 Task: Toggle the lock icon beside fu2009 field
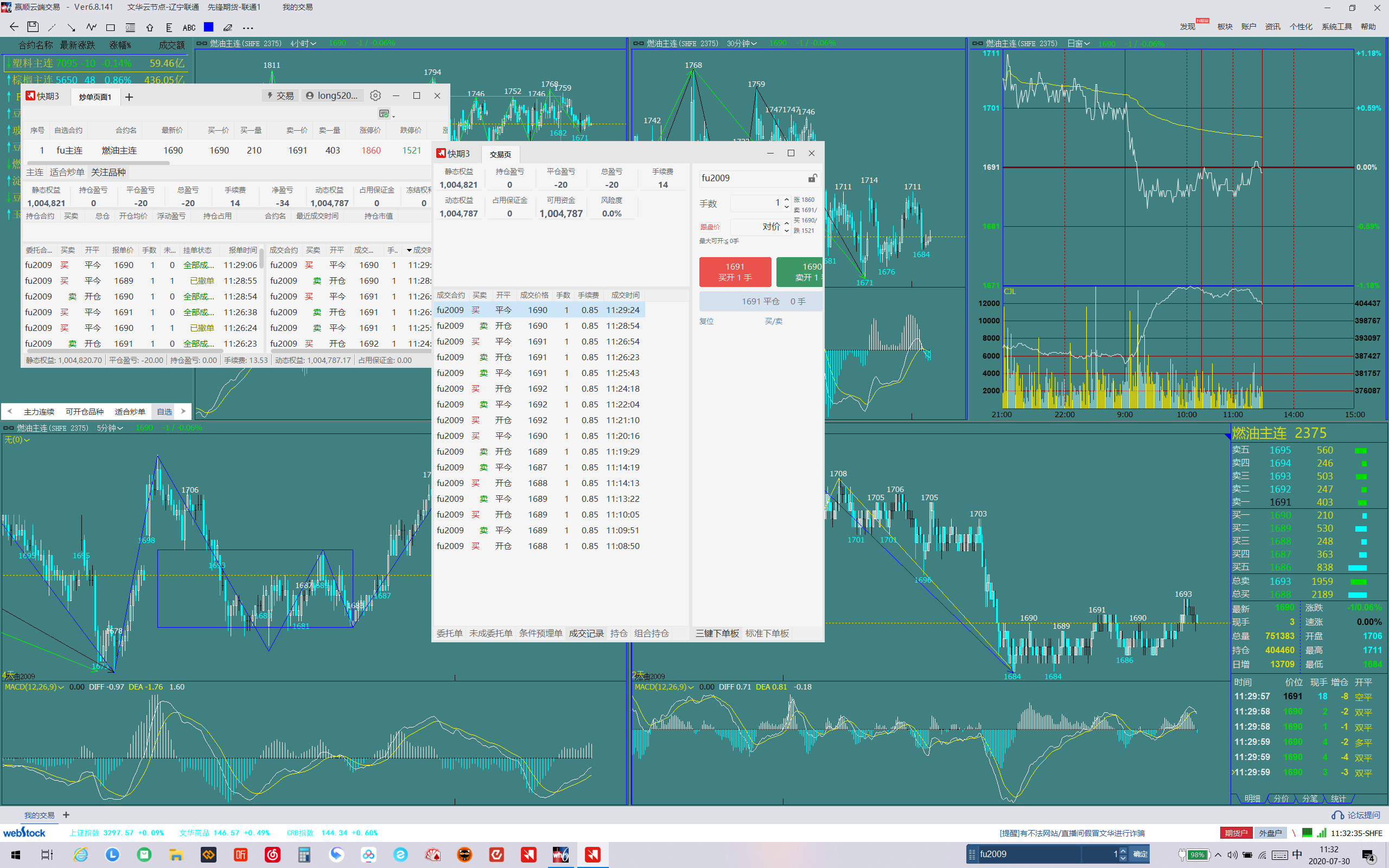812,178
